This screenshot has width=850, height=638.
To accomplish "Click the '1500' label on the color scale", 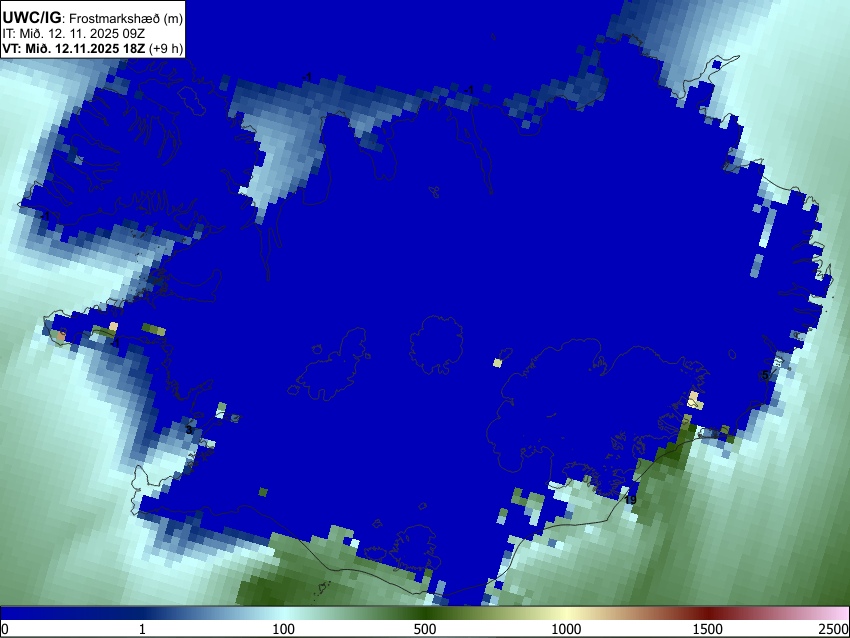I will tap(708, 629).
